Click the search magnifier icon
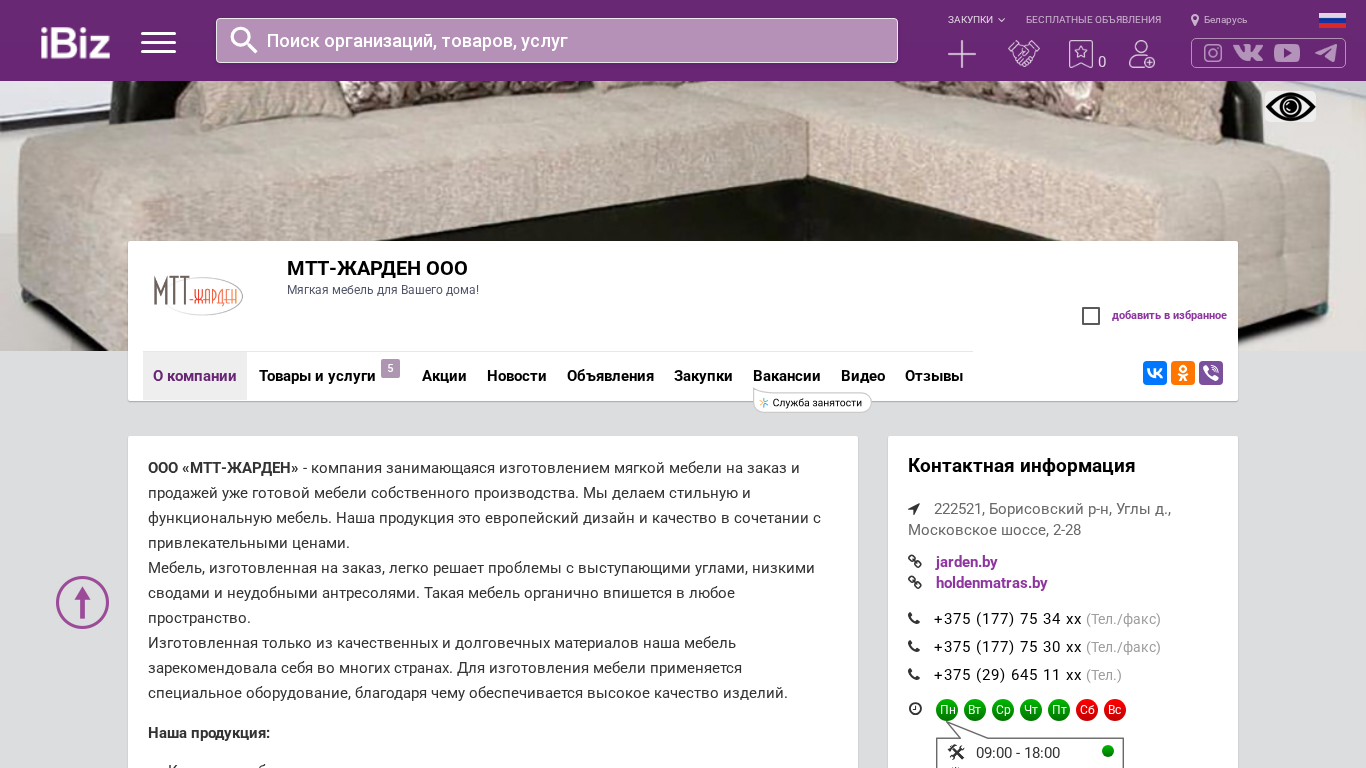 point(244,40)
